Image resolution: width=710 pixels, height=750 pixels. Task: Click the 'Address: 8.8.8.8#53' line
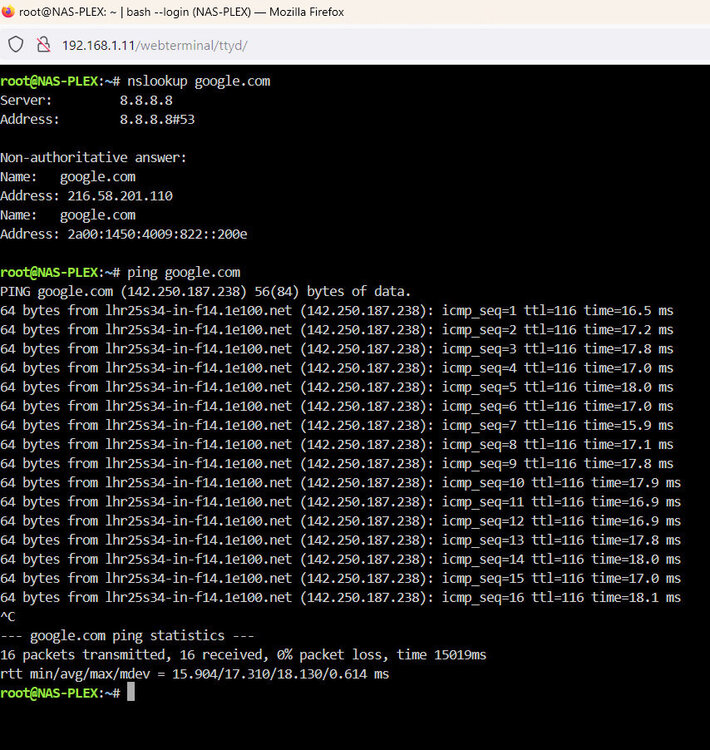click(98, 120)
